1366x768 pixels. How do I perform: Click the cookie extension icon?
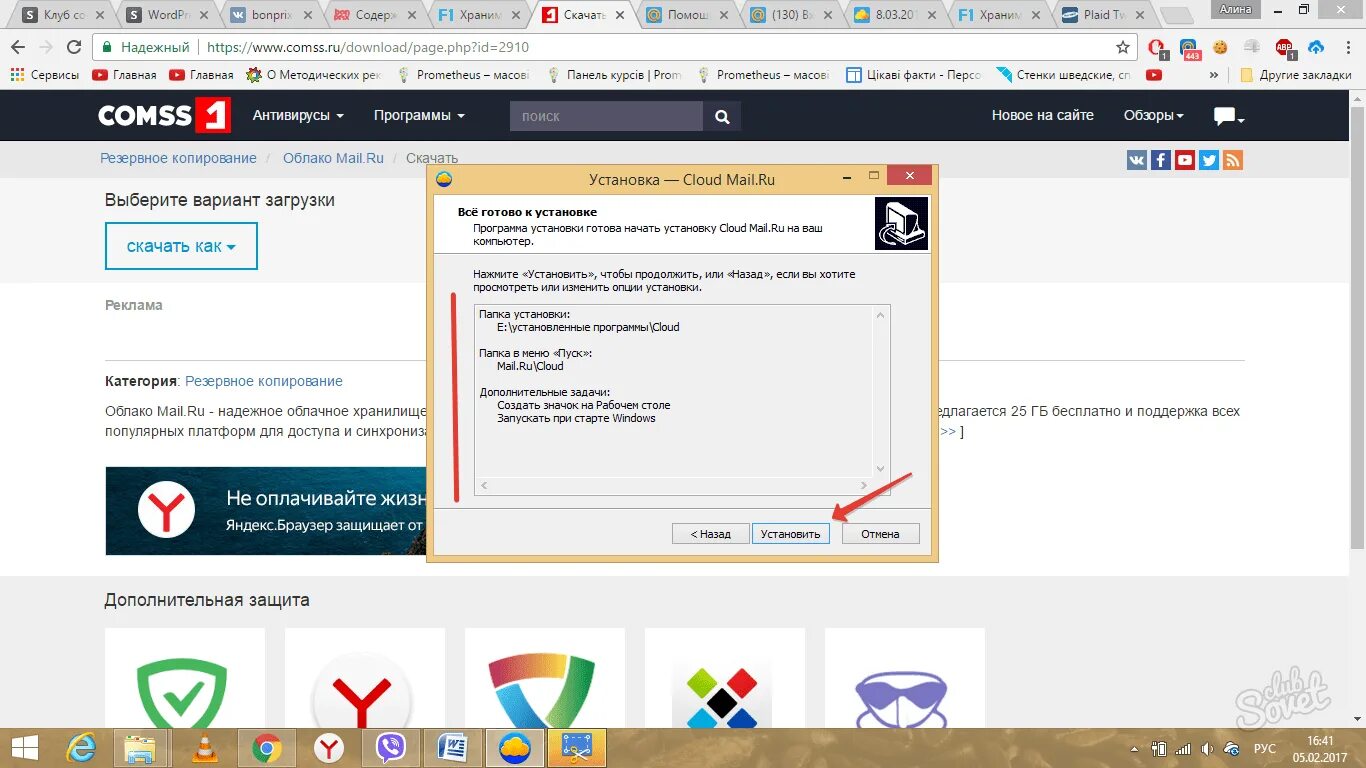click(1220, 47)
